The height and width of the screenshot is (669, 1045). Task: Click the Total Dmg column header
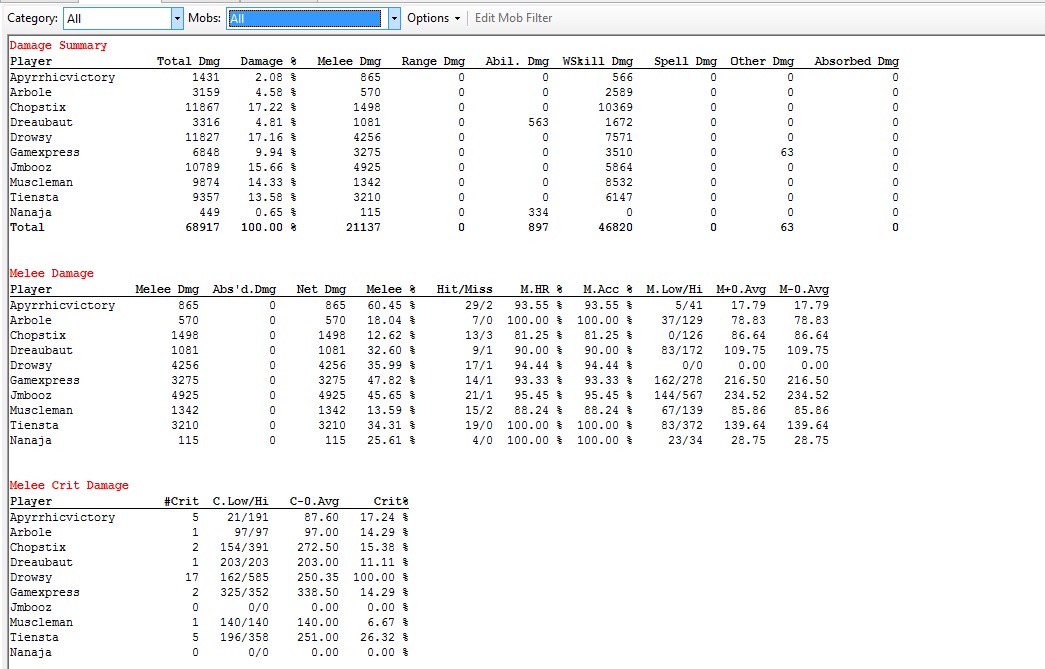188,62
